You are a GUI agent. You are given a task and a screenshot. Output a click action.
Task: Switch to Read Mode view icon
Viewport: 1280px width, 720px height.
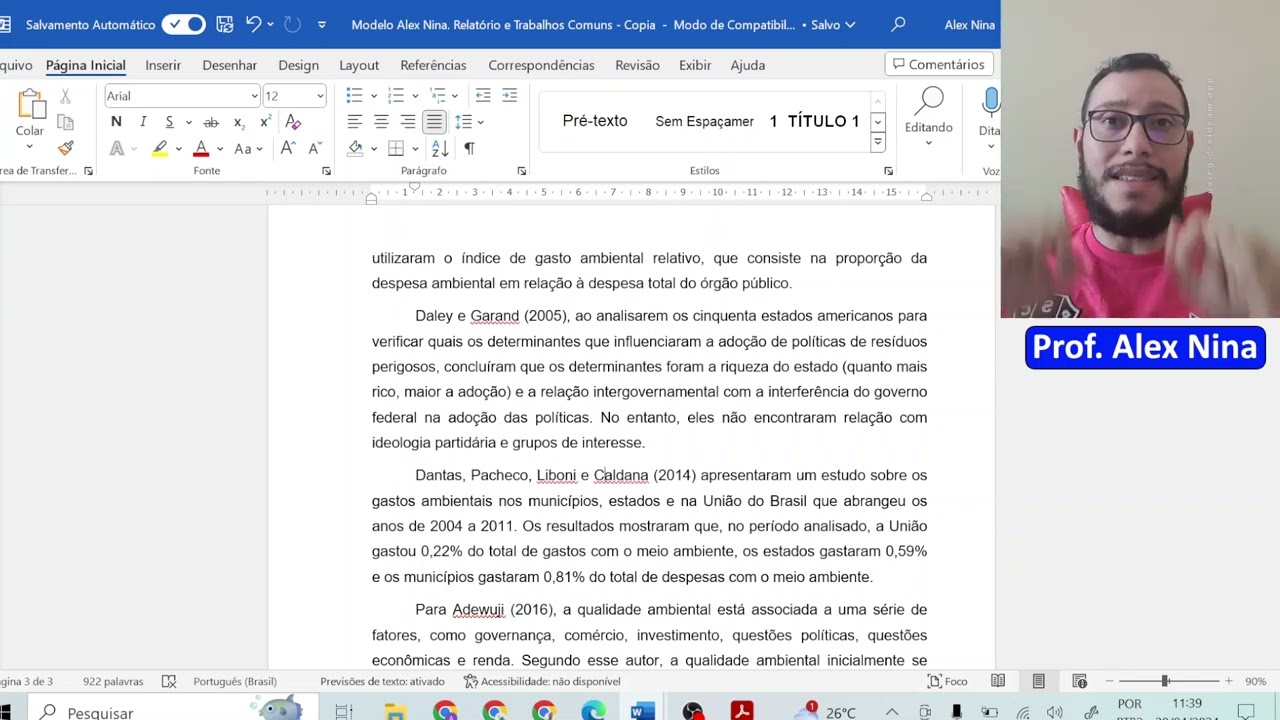click(998, 681)
